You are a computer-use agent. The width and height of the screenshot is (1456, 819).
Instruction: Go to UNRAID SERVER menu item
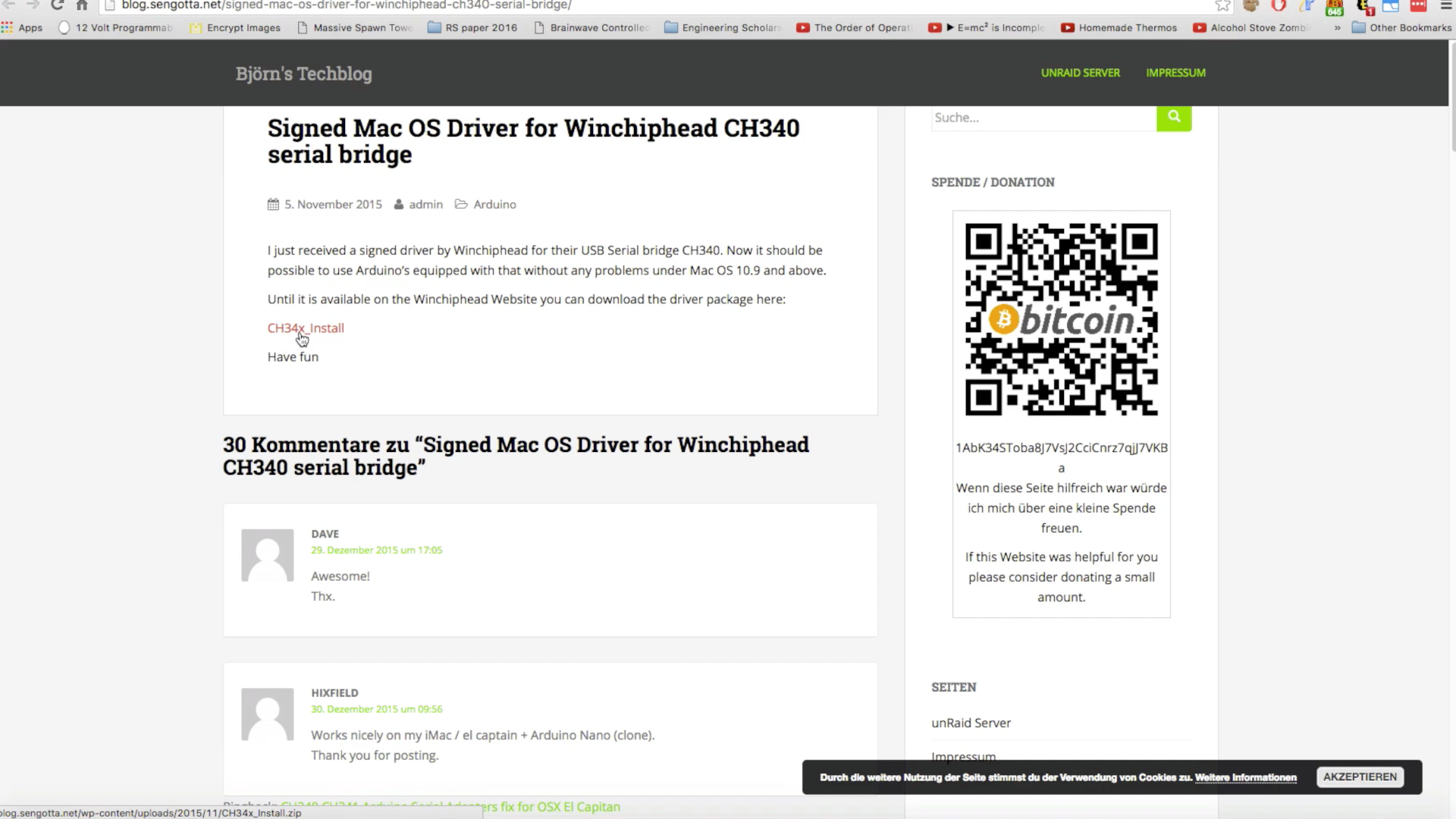pos(1080,73)
